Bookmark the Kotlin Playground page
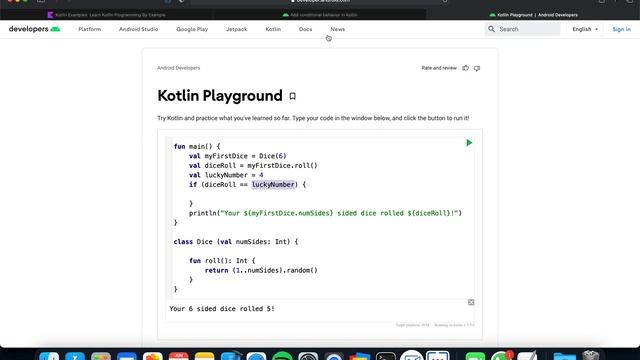This screenshot has height=360, width=640. tap(292, 96)
